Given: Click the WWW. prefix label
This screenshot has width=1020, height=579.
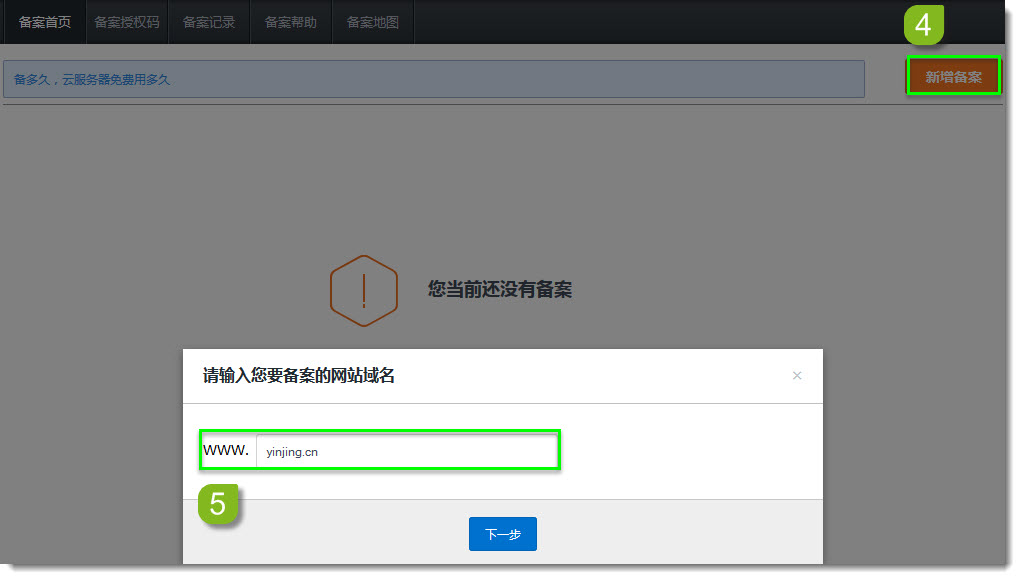Looking at the screenshot, I should coord(226,451).
